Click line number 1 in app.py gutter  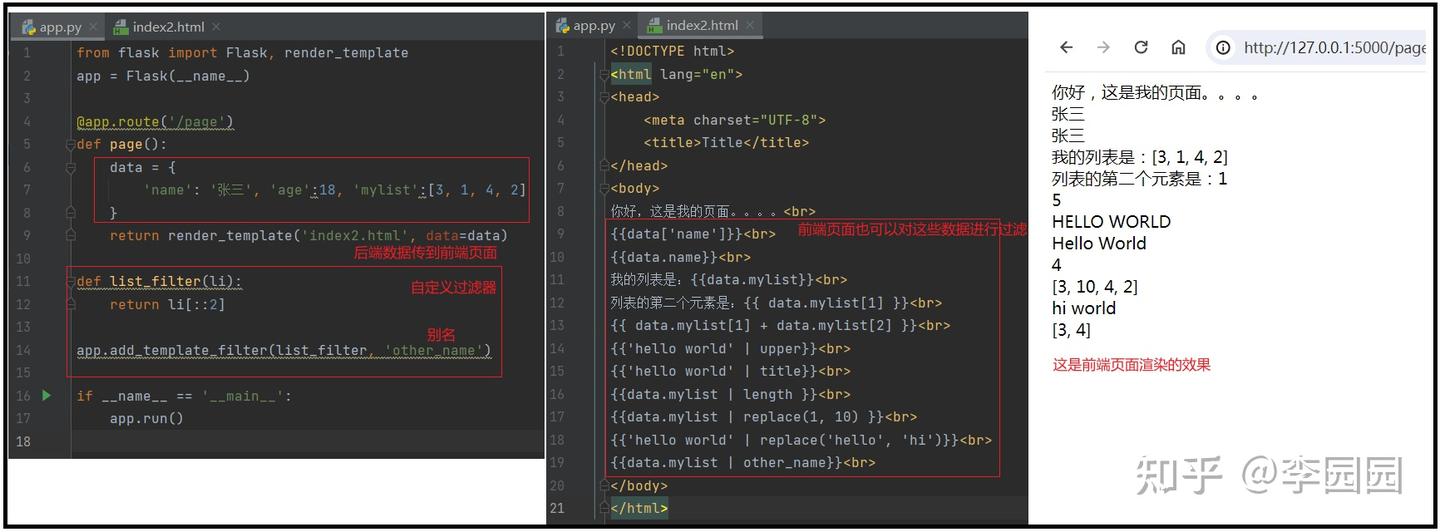pos(26,53)
